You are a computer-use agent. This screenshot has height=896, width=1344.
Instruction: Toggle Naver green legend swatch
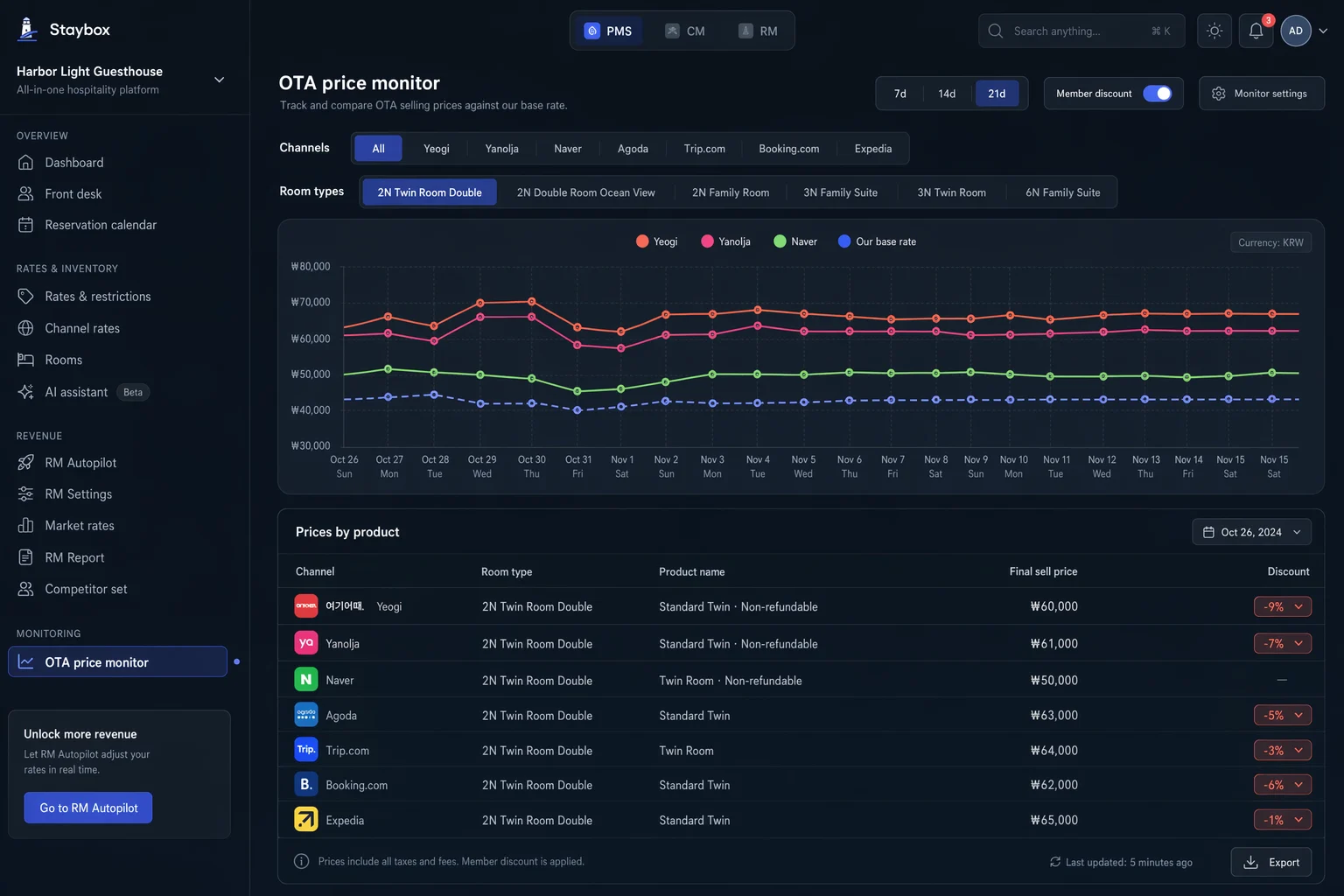tap(780, 241)
